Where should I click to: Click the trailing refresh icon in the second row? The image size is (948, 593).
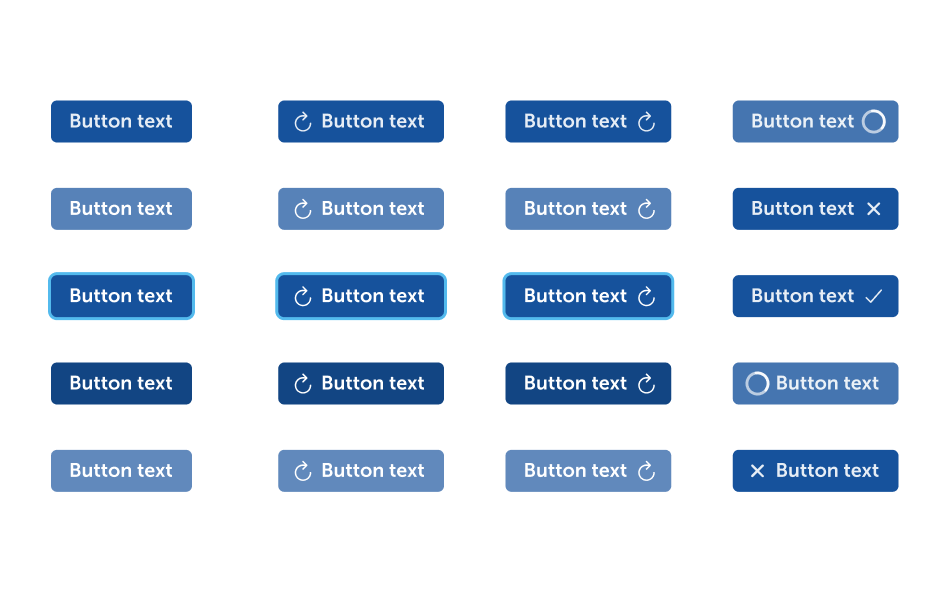[646, 209]
